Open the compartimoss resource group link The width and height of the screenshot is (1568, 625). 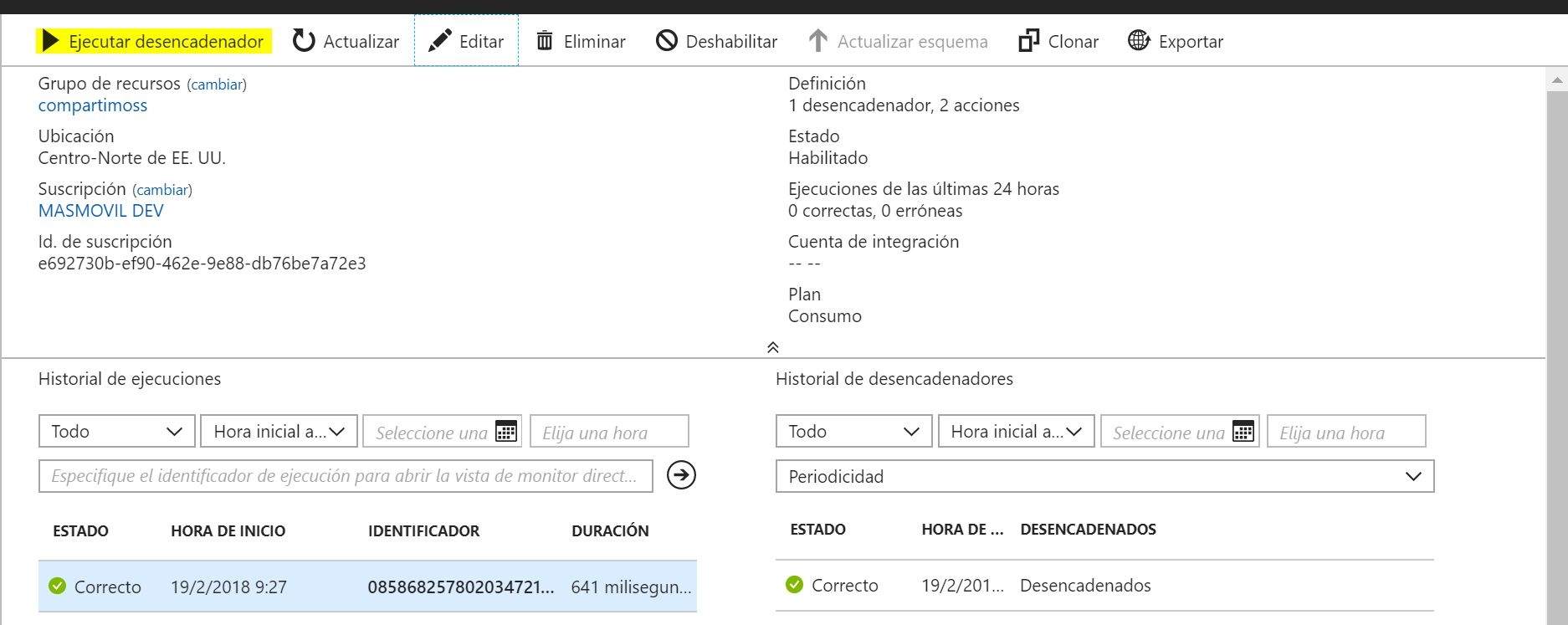93,105
